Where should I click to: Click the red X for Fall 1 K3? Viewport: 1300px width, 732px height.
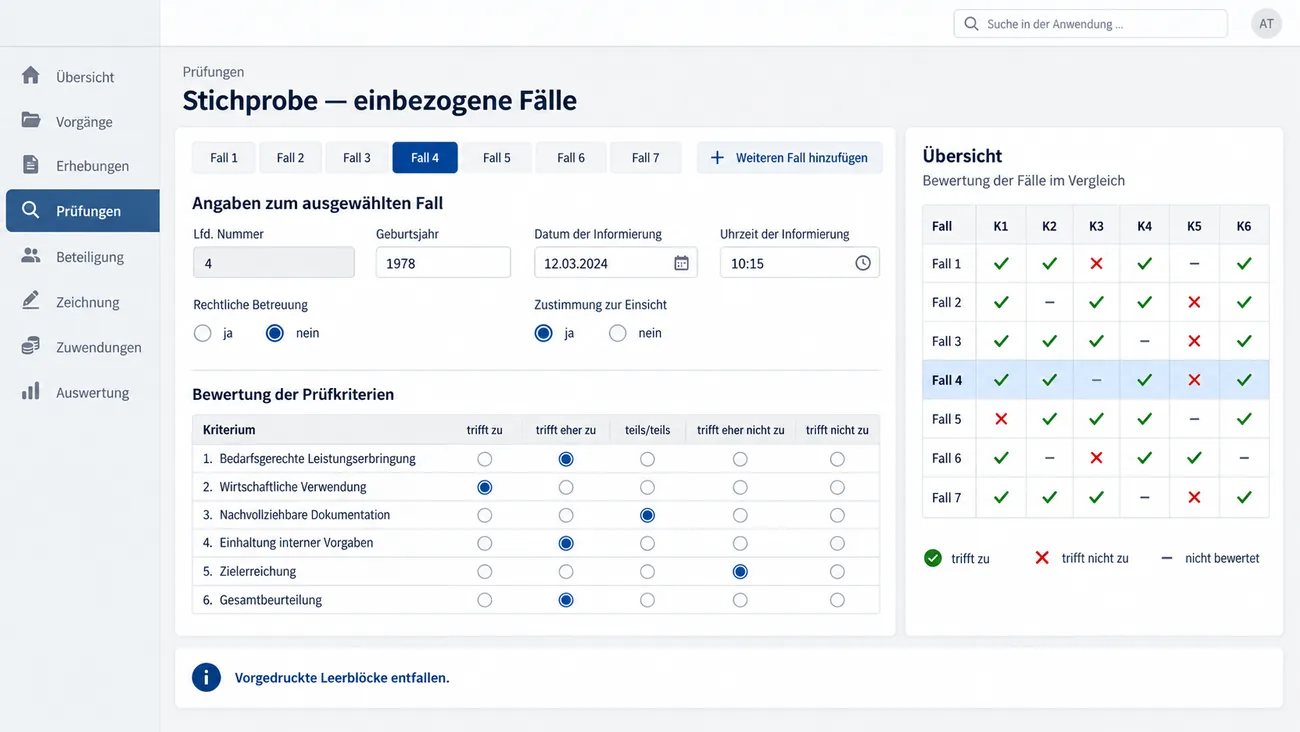(x=1096, y=264)
